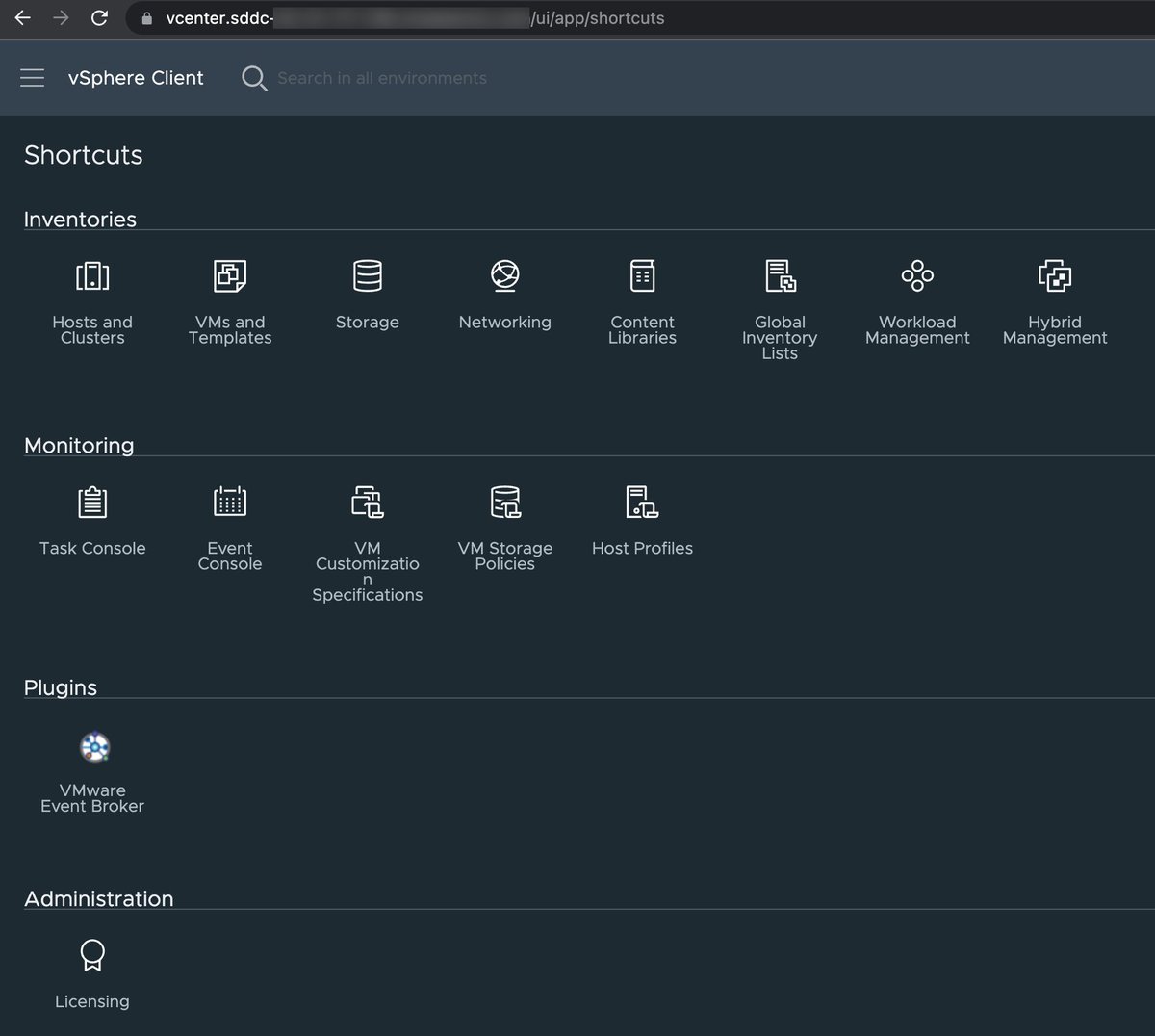Click the vSphere Client title
The height and width of the screenshot is (1036, 1155).
click(136, 78)
